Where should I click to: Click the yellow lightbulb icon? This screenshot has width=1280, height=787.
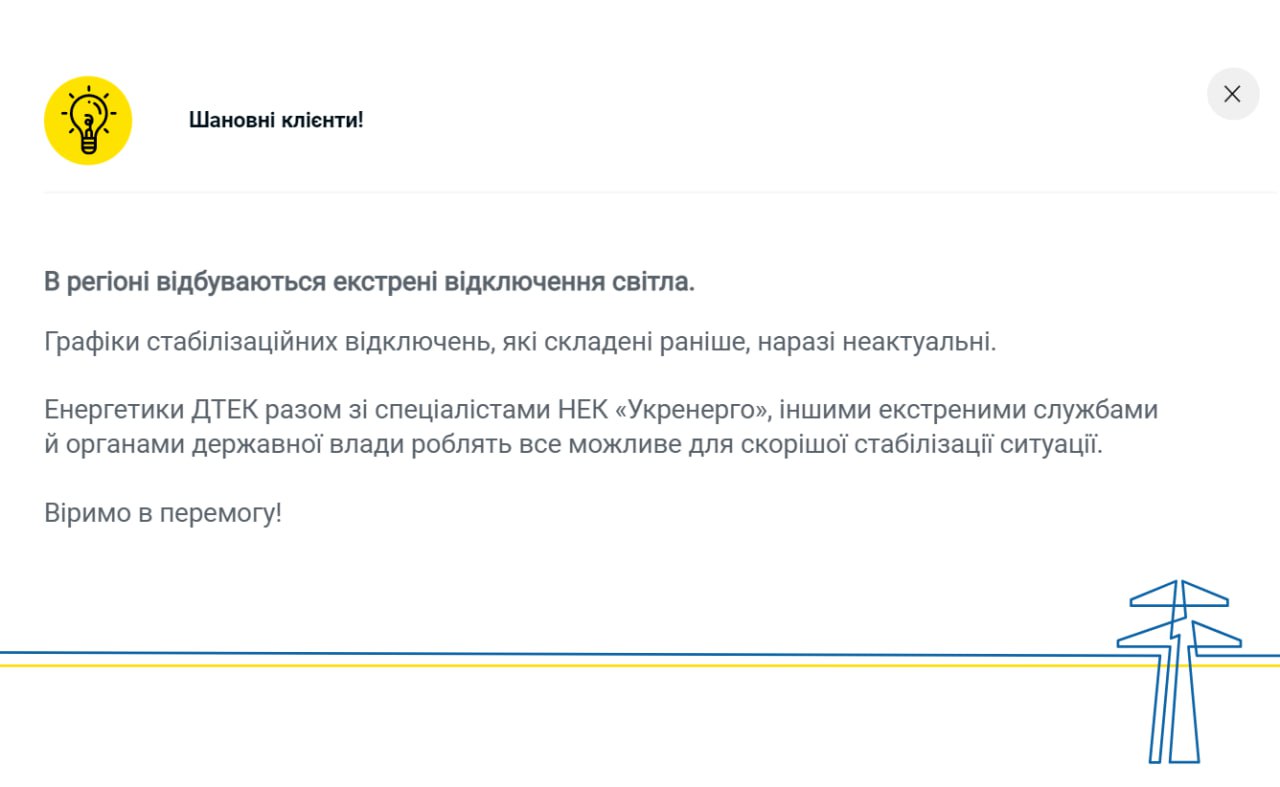pyautogui.click(x=88, y=120)
